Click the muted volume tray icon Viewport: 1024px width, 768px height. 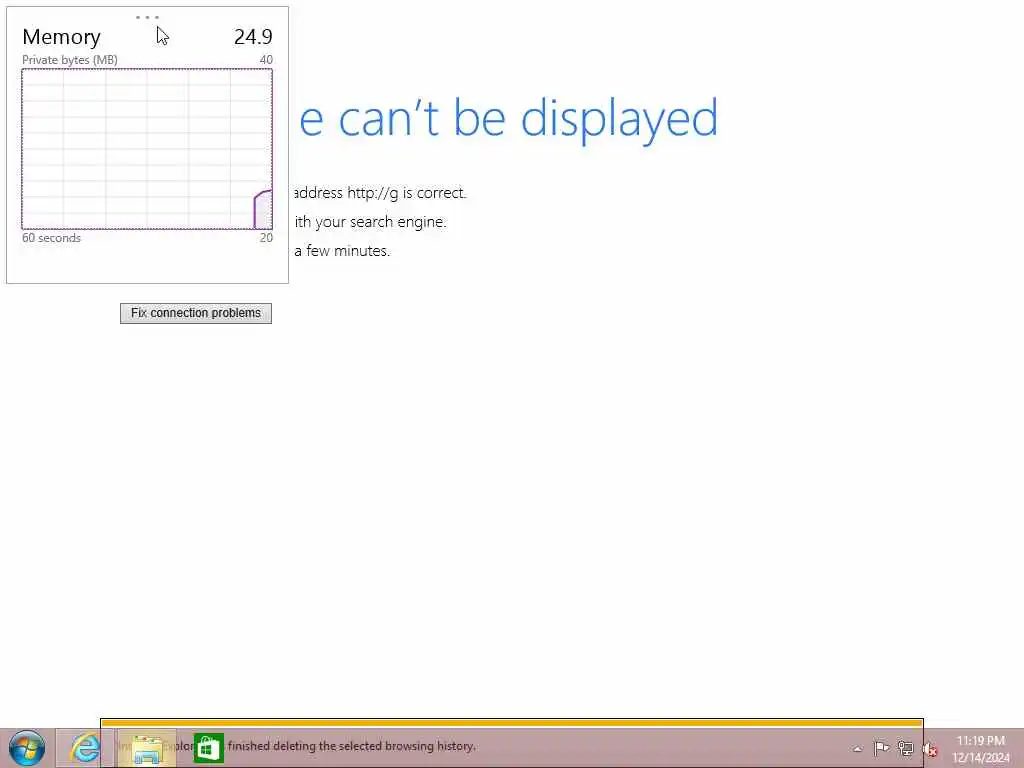click(x=930, y=749)
